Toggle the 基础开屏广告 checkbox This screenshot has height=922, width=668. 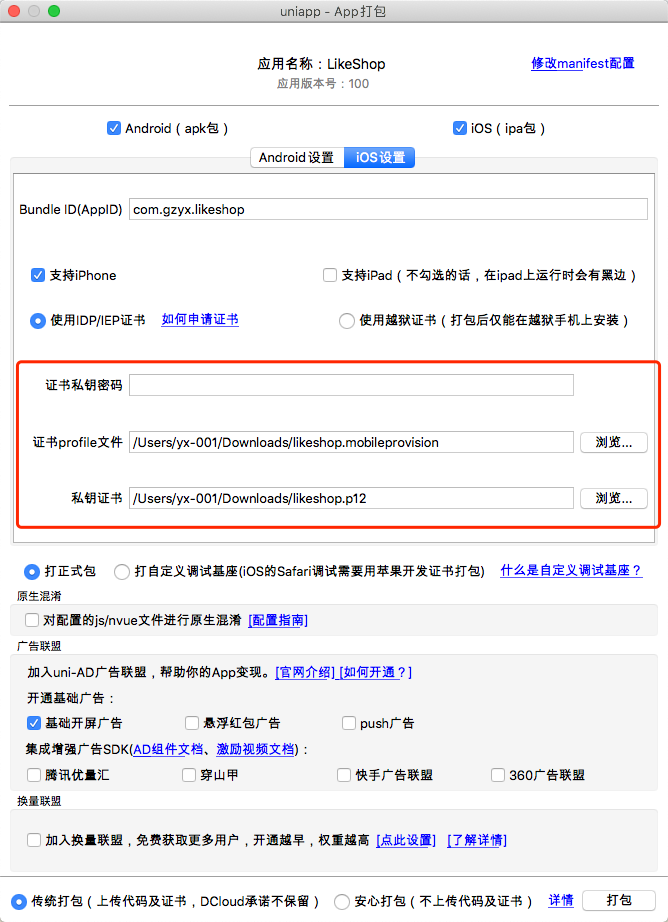pos(34,723)
